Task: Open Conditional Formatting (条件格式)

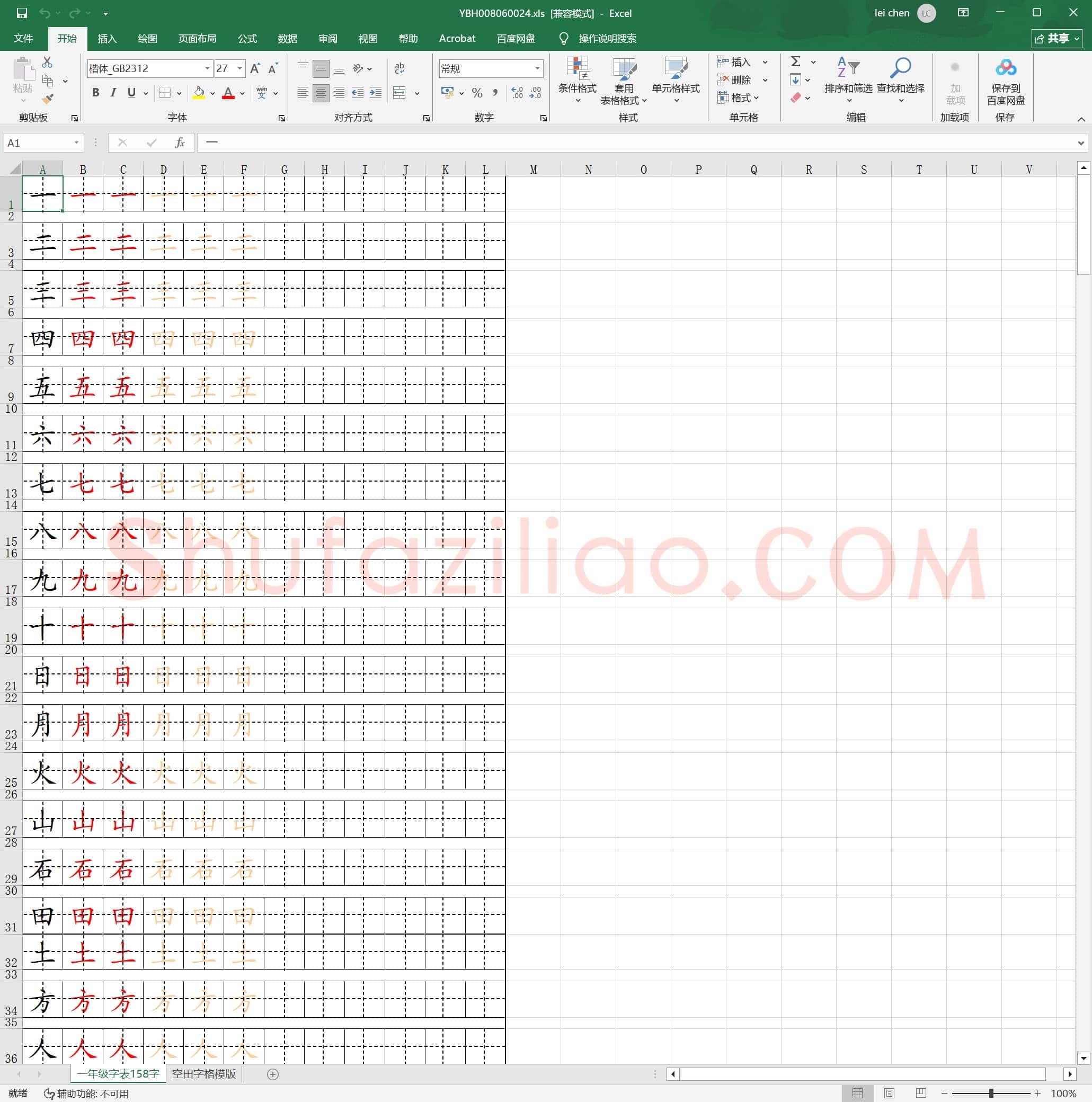Action: point(578,79)
